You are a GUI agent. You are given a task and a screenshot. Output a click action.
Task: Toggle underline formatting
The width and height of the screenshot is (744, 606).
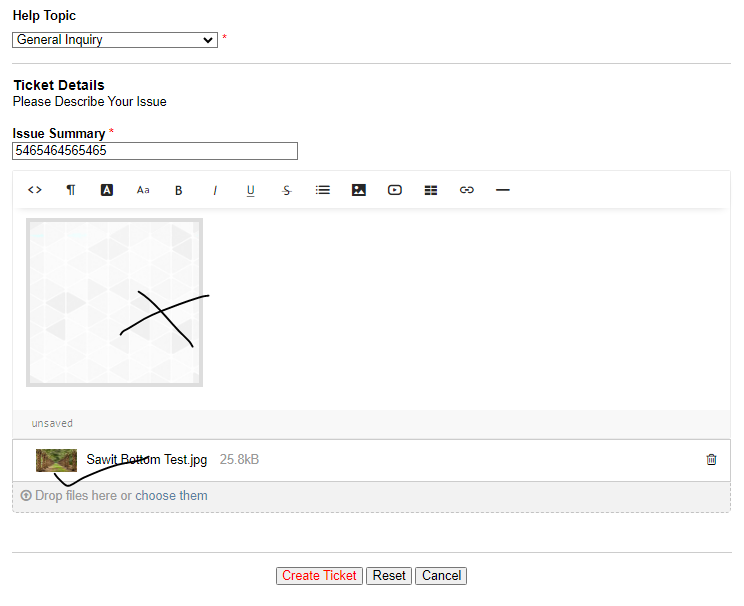[251, 190]
